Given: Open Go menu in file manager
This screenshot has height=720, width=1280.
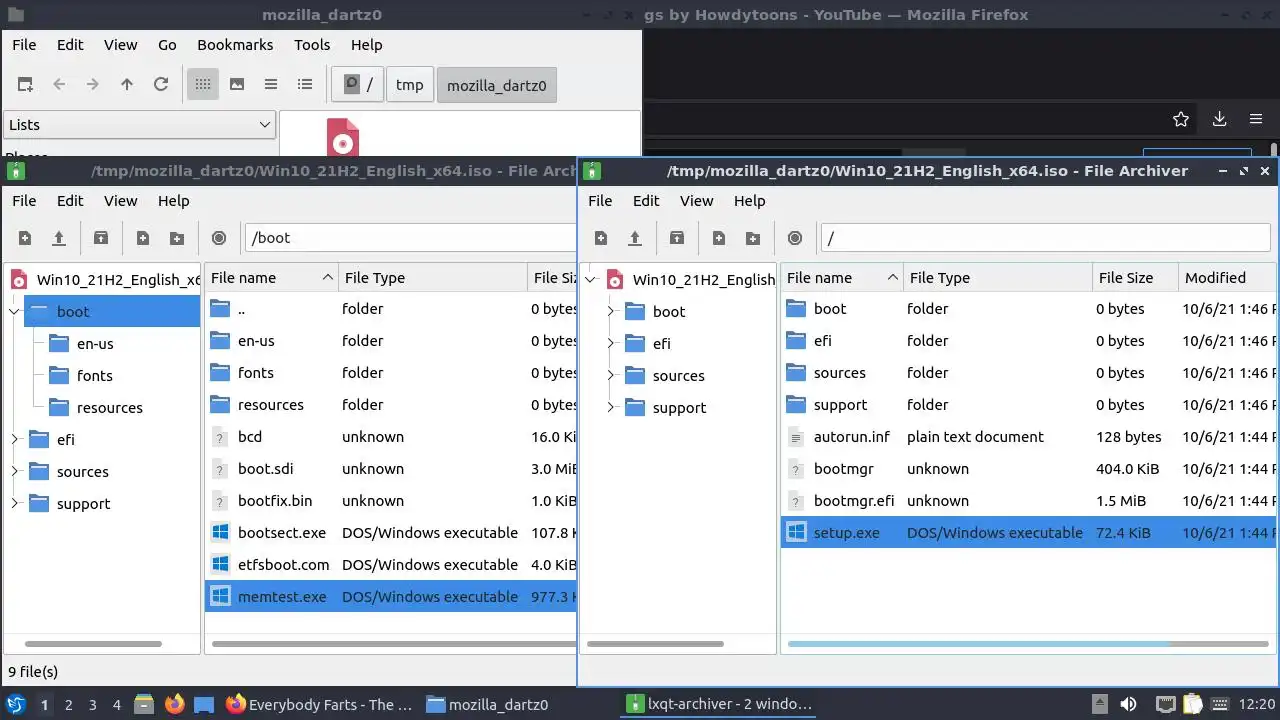Looking at the screenshot, I should pos(167,45).
